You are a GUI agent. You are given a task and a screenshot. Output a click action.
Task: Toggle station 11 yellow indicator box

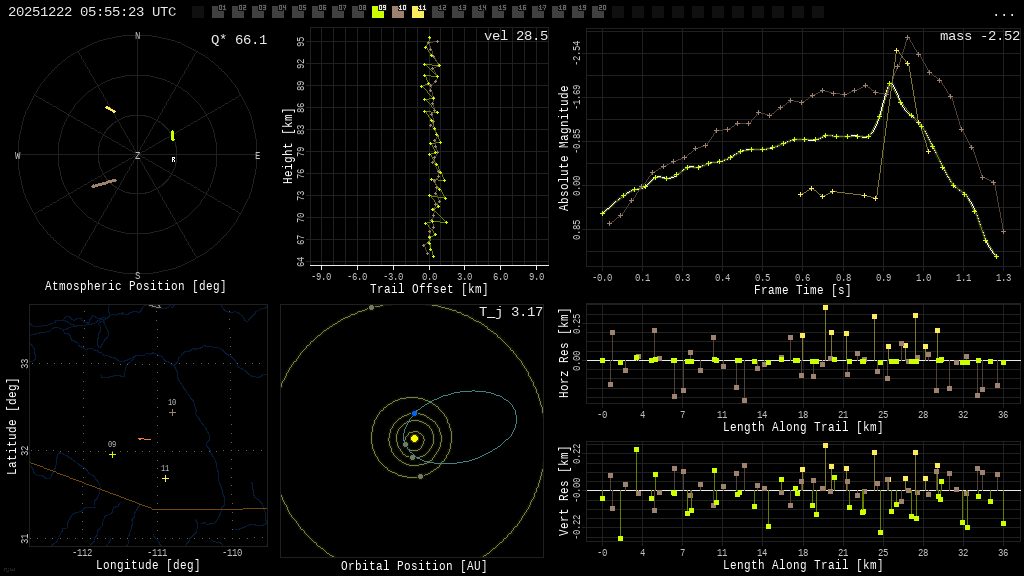coord(418,12)
